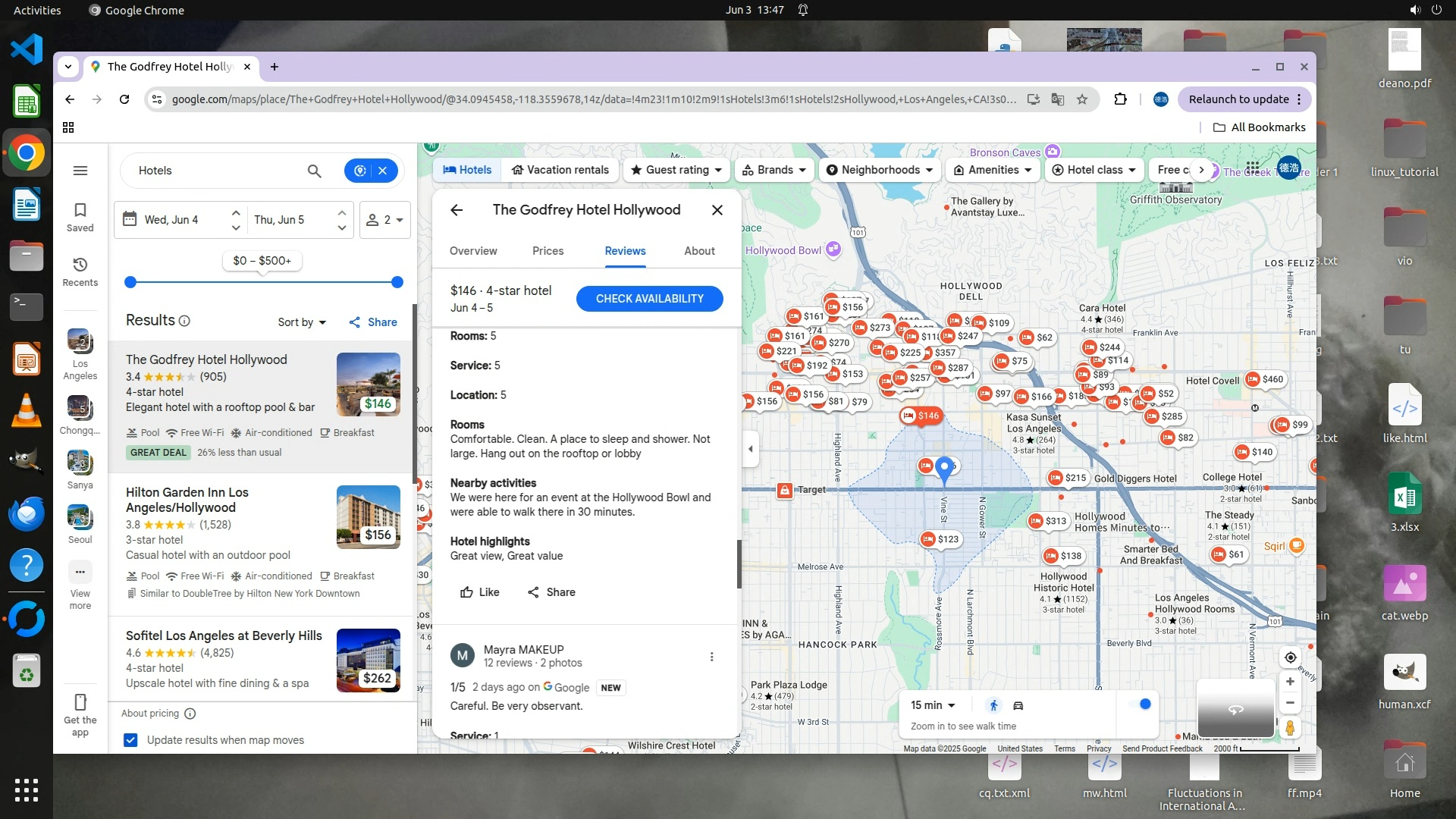Open the 15 min duration dropdown
The height and width of the screenshot is (819, 1456).
tap(933, 705)
